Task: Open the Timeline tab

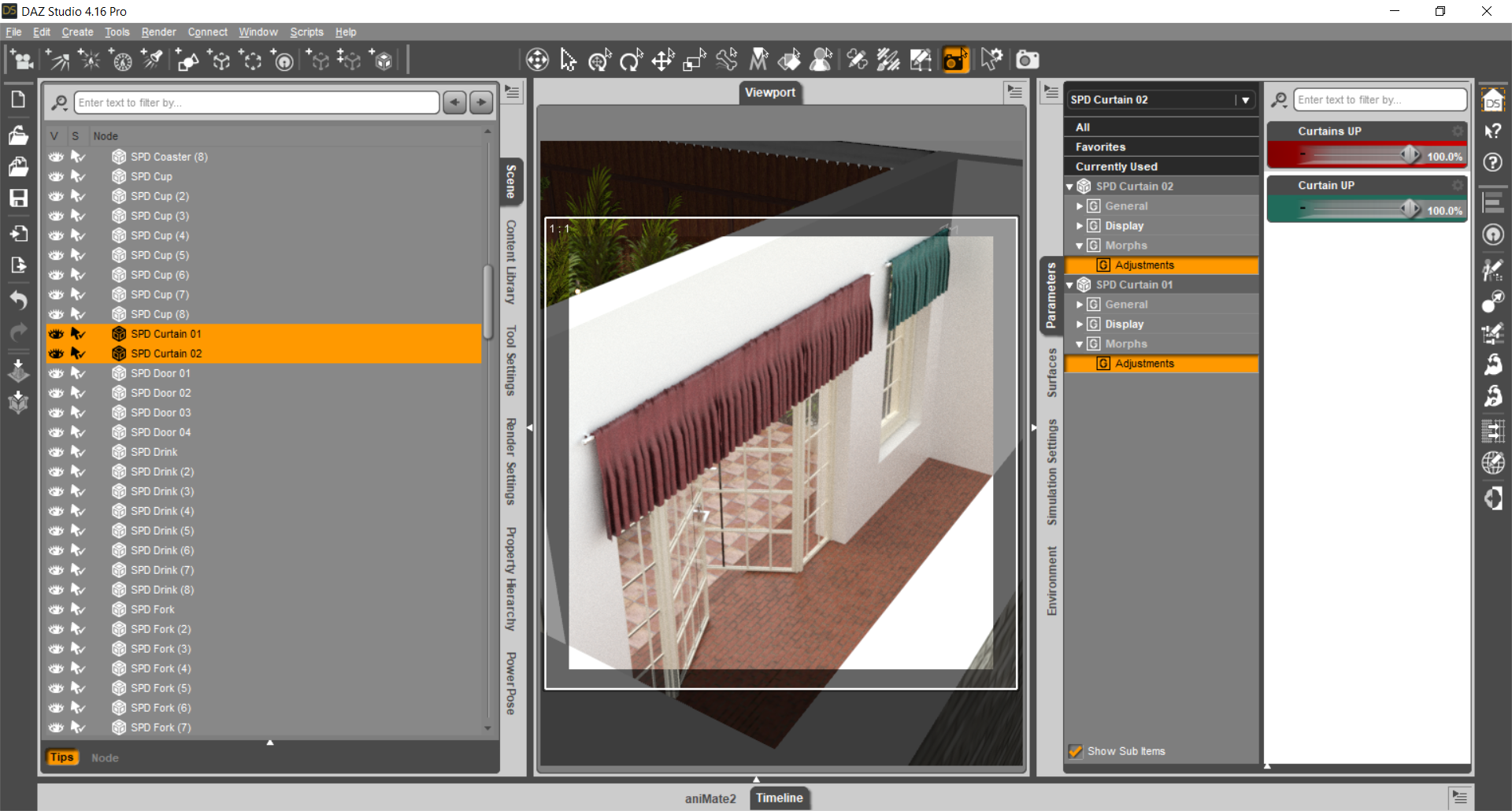Action: (780, 798)
